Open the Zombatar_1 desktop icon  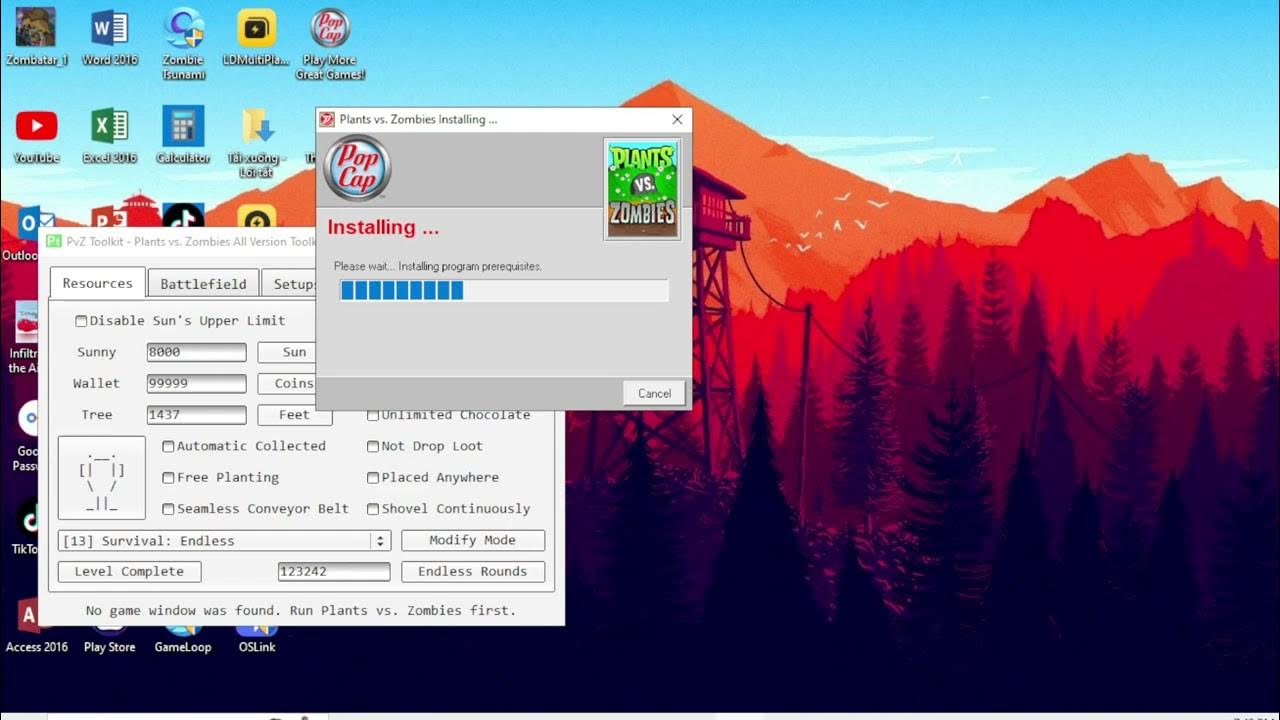tap(36, 37)
